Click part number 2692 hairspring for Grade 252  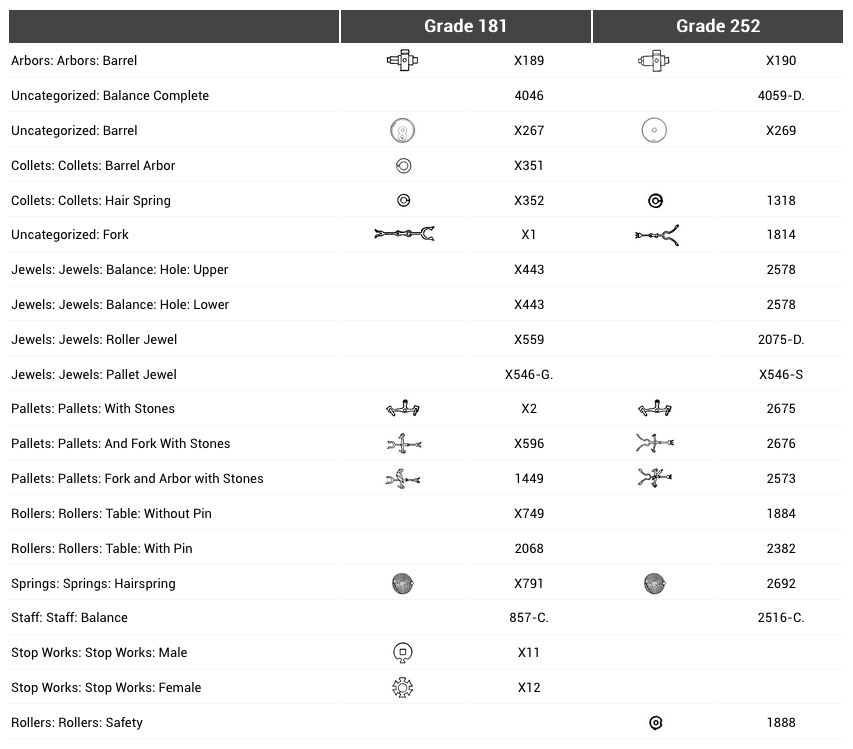[781, 584]
